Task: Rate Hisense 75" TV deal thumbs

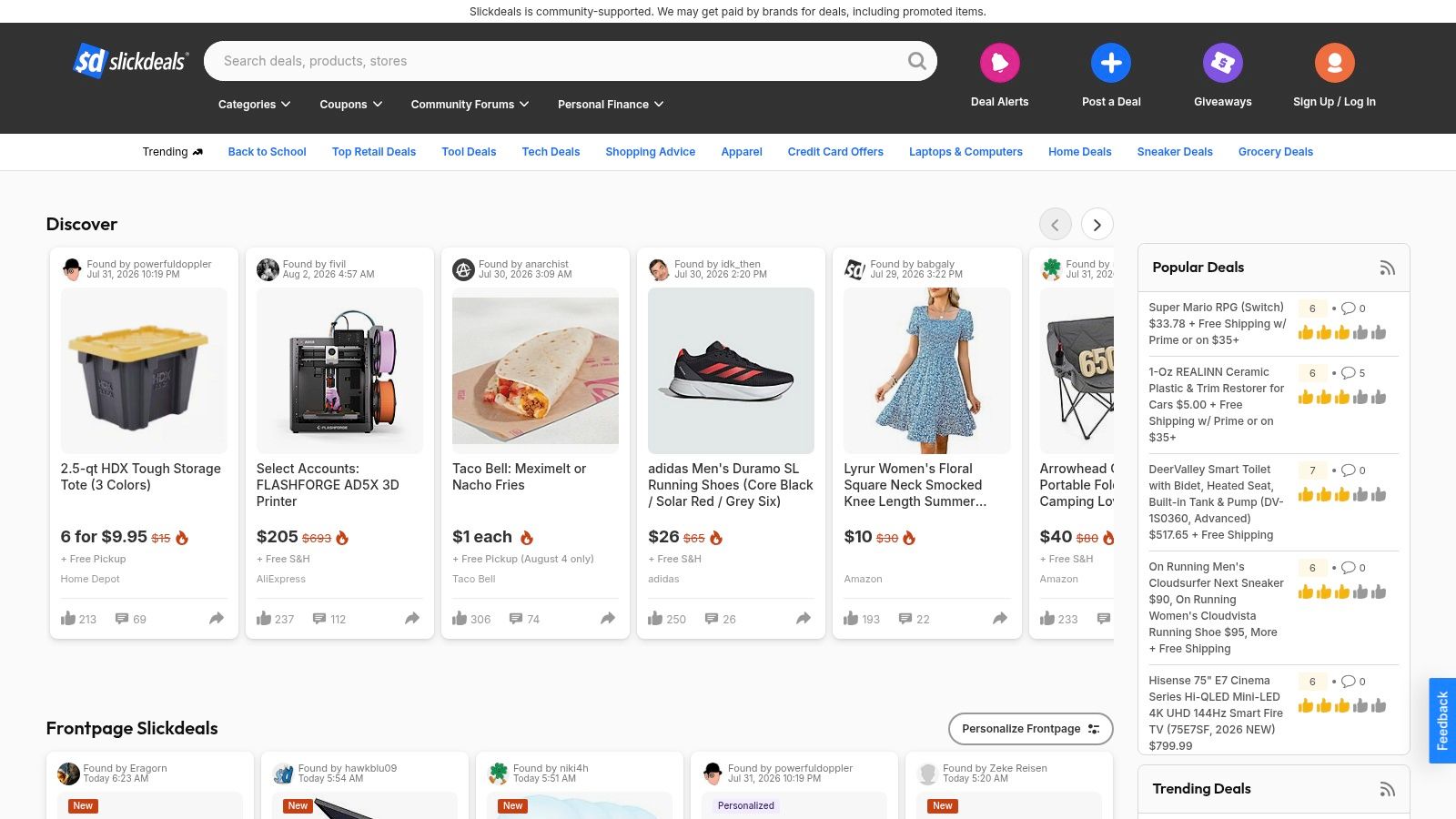Action: pos(1341,706)
